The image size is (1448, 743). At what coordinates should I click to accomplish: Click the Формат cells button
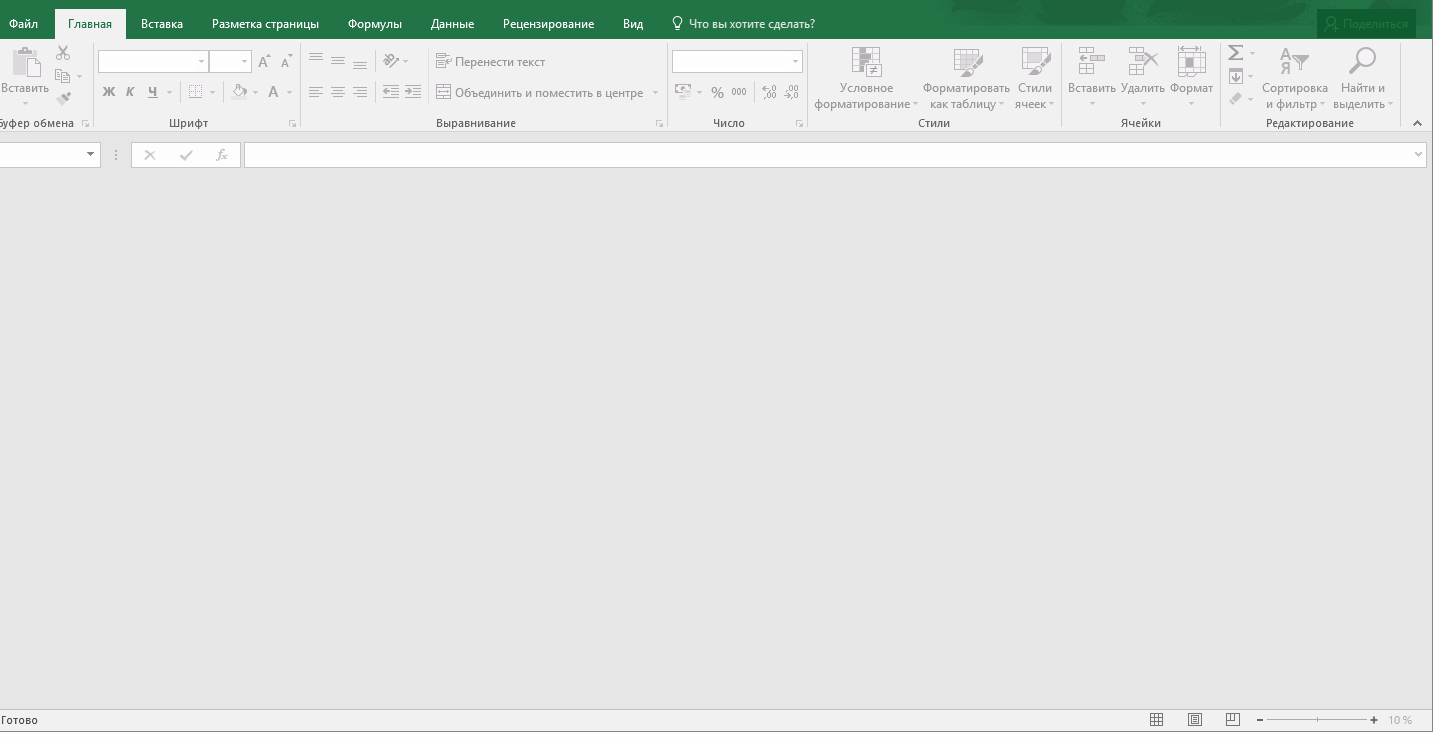tap(1191, 78)
